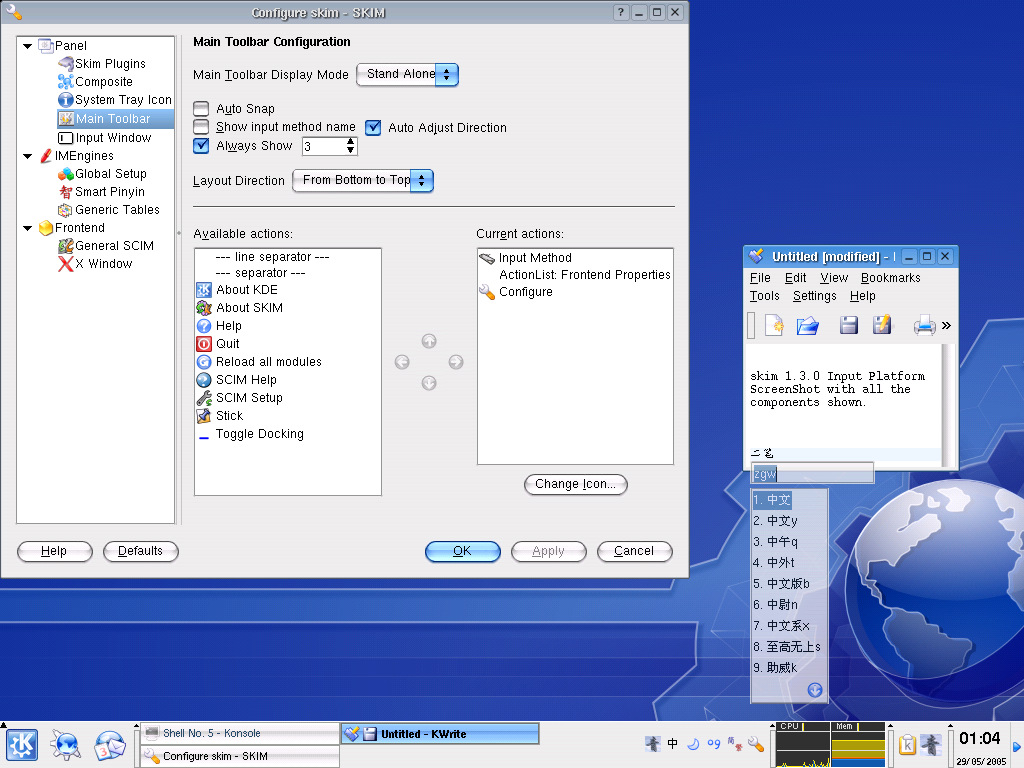Select About SKIM action
Screen dimensions: 1024x768
pos(240,308)
